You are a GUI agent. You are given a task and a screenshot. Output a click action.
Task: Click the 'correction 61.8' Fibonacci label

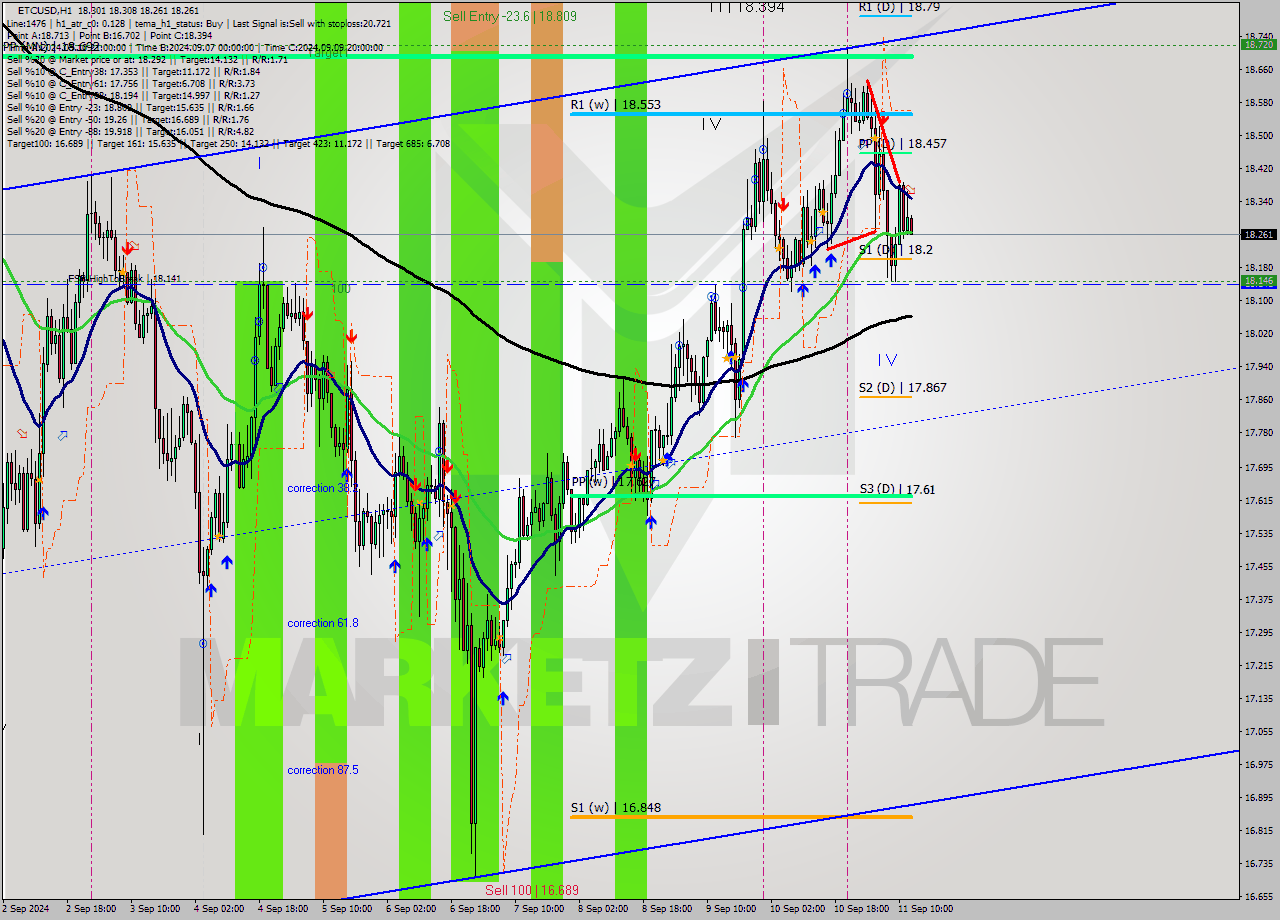(x=322, y=623)
